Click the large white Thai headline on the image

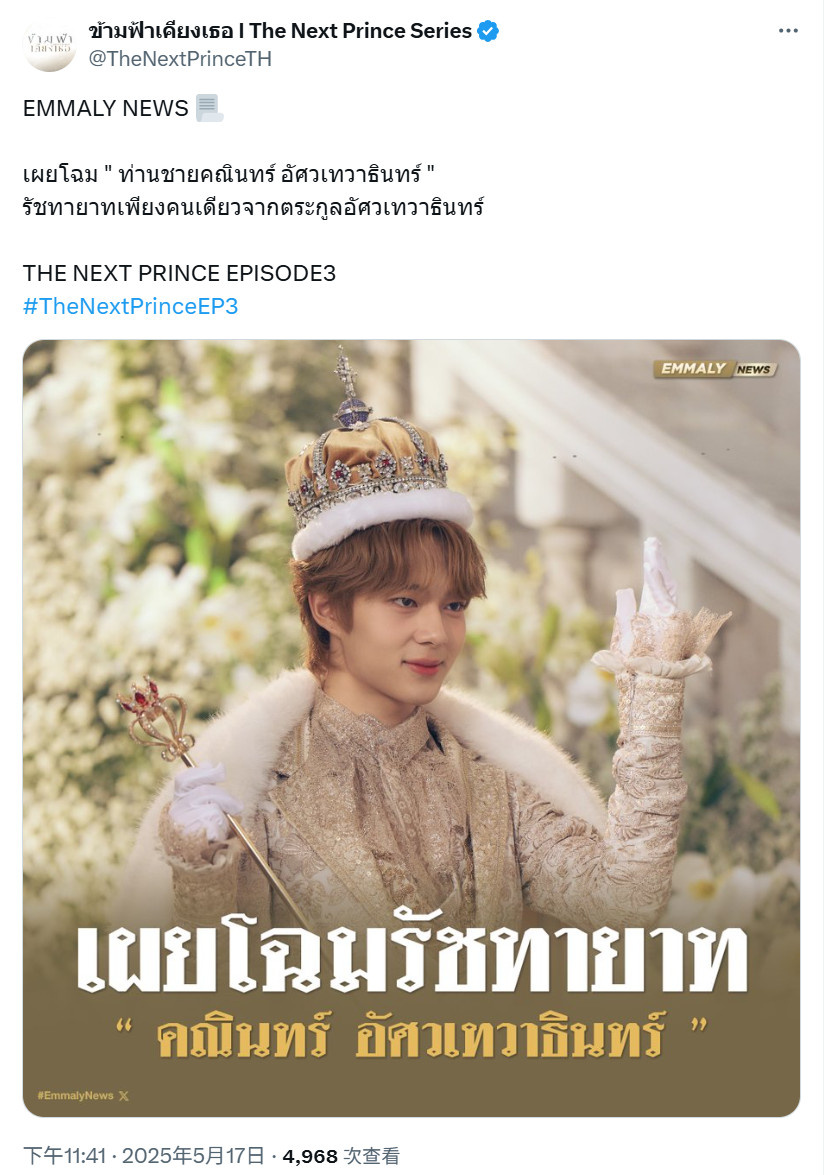(411, 953)
